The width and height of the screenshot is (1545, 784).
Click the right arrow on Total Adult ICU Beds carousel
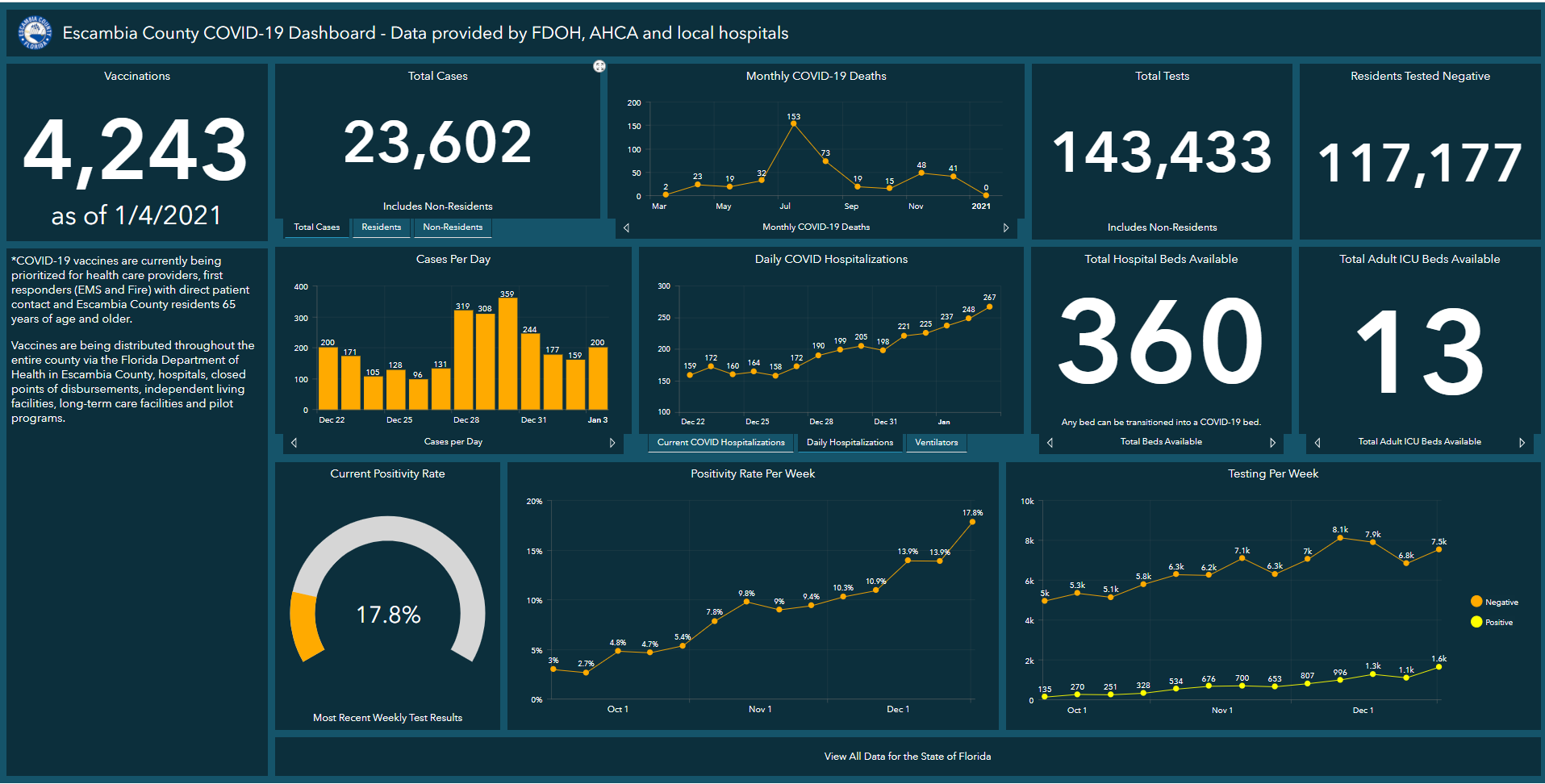(1523, 442)
